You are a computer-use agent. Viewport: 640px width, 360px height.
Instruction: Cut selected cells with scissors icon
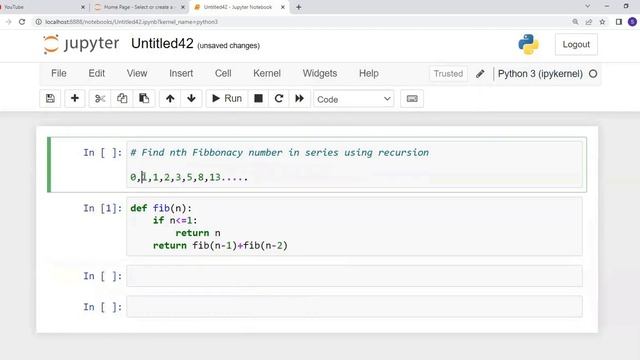point(100,98)
